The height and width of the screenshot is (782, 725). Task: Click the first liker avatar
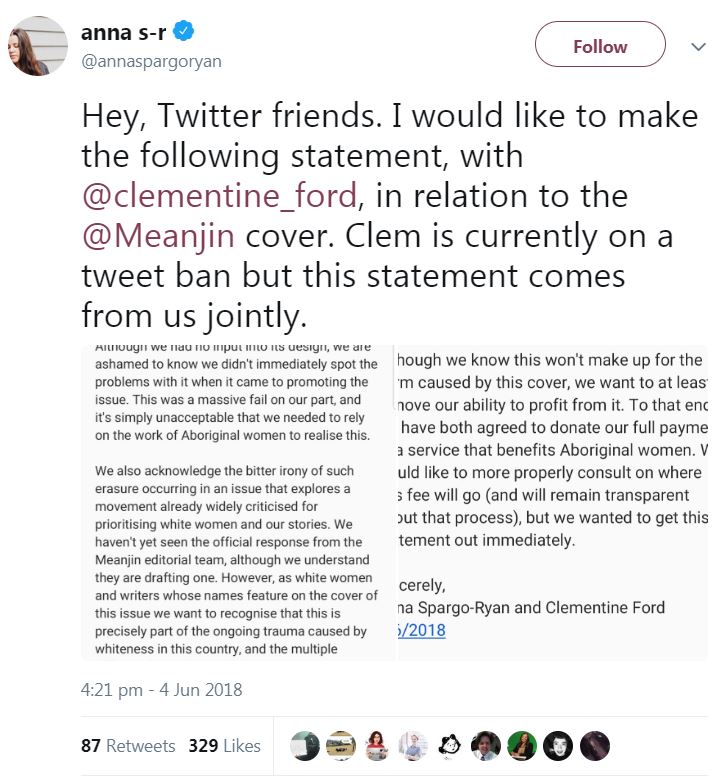pos(305,746)
